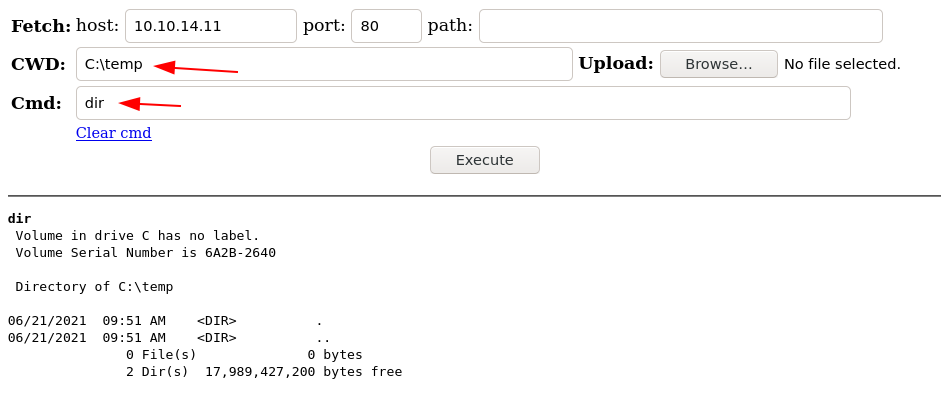Click the bold Fetch: label
Viewport: 941px width, 416px height.
41,26
